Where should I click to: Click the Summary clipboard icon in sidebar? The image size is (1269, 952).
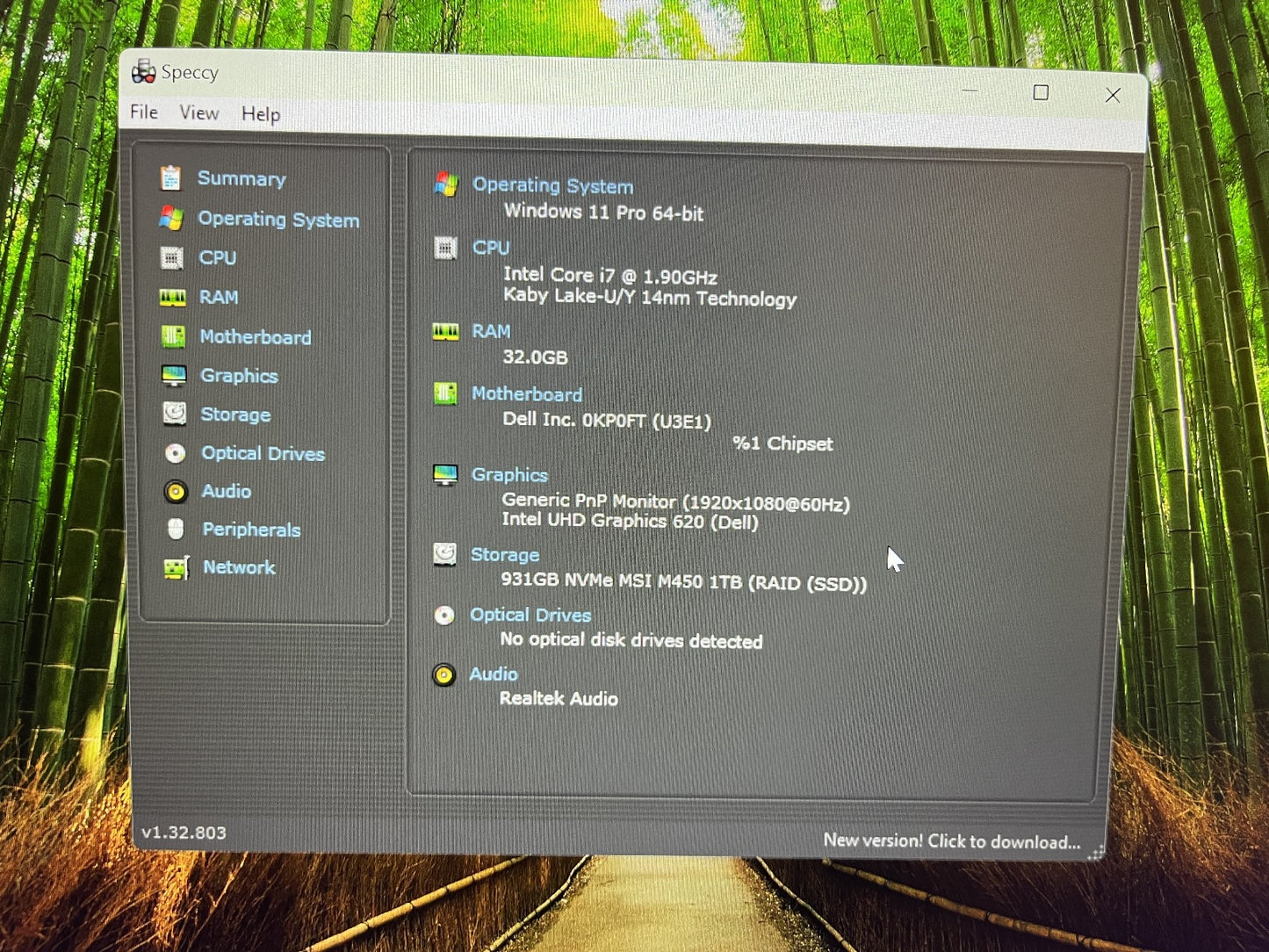coord(170,178)
